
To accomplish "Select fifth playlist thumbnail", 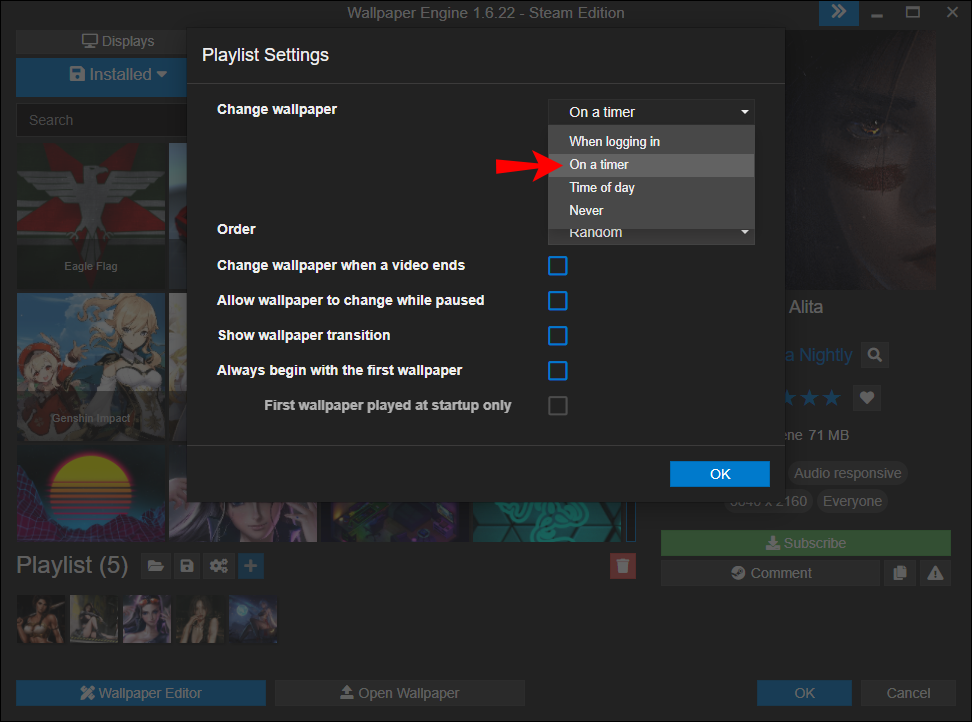I will tap(253, 619).
